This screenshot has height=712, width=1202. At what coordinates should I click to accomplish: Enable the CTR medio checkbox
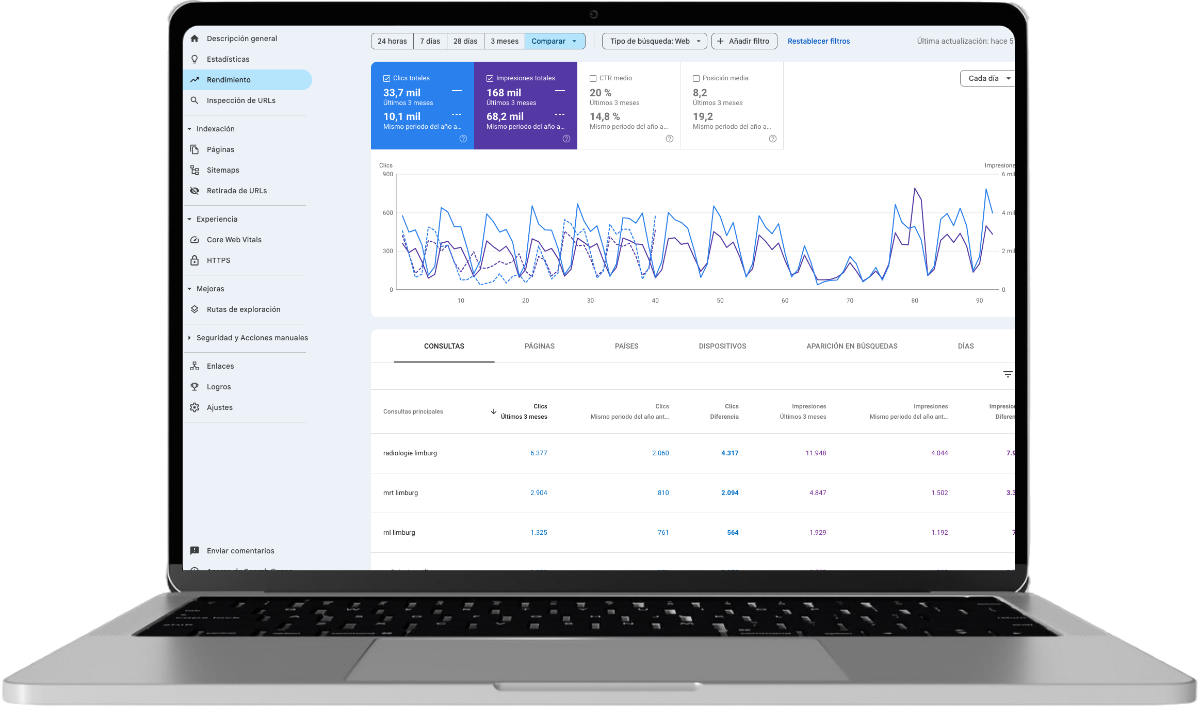(x=593, y=77)
